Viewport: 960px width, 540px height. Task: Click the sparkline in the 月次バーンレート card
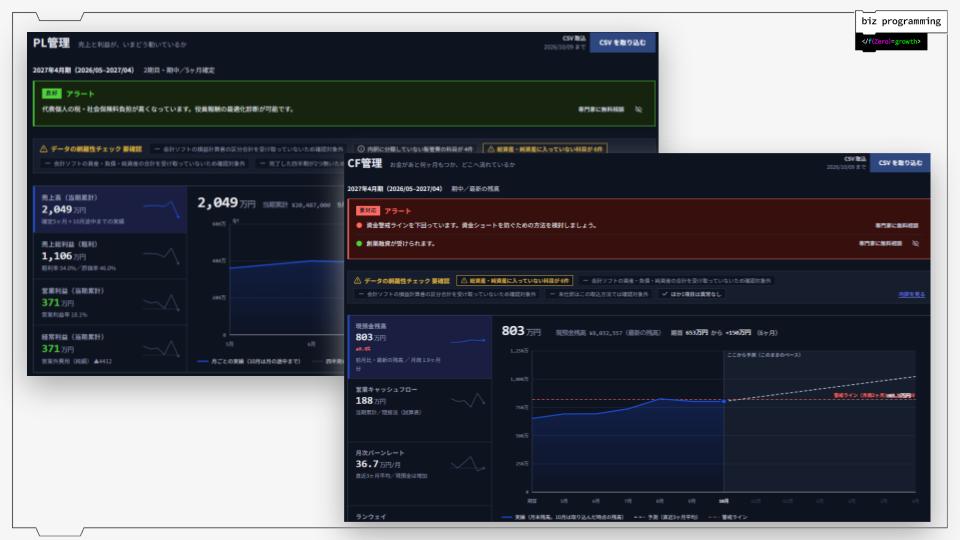click(x=468, y=464)
